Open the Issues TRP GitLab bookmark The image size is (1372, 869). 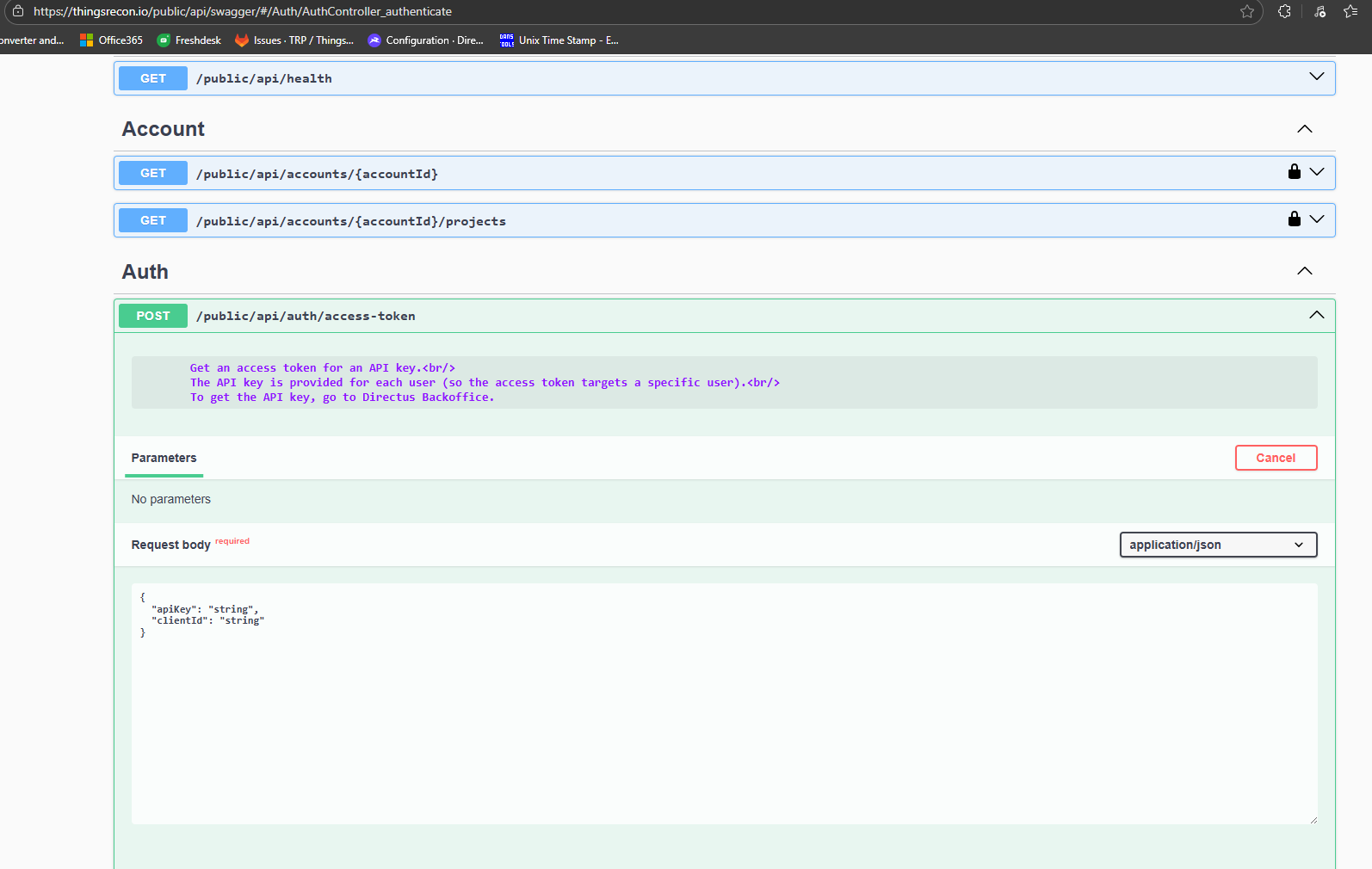click(x=294, y=40)
